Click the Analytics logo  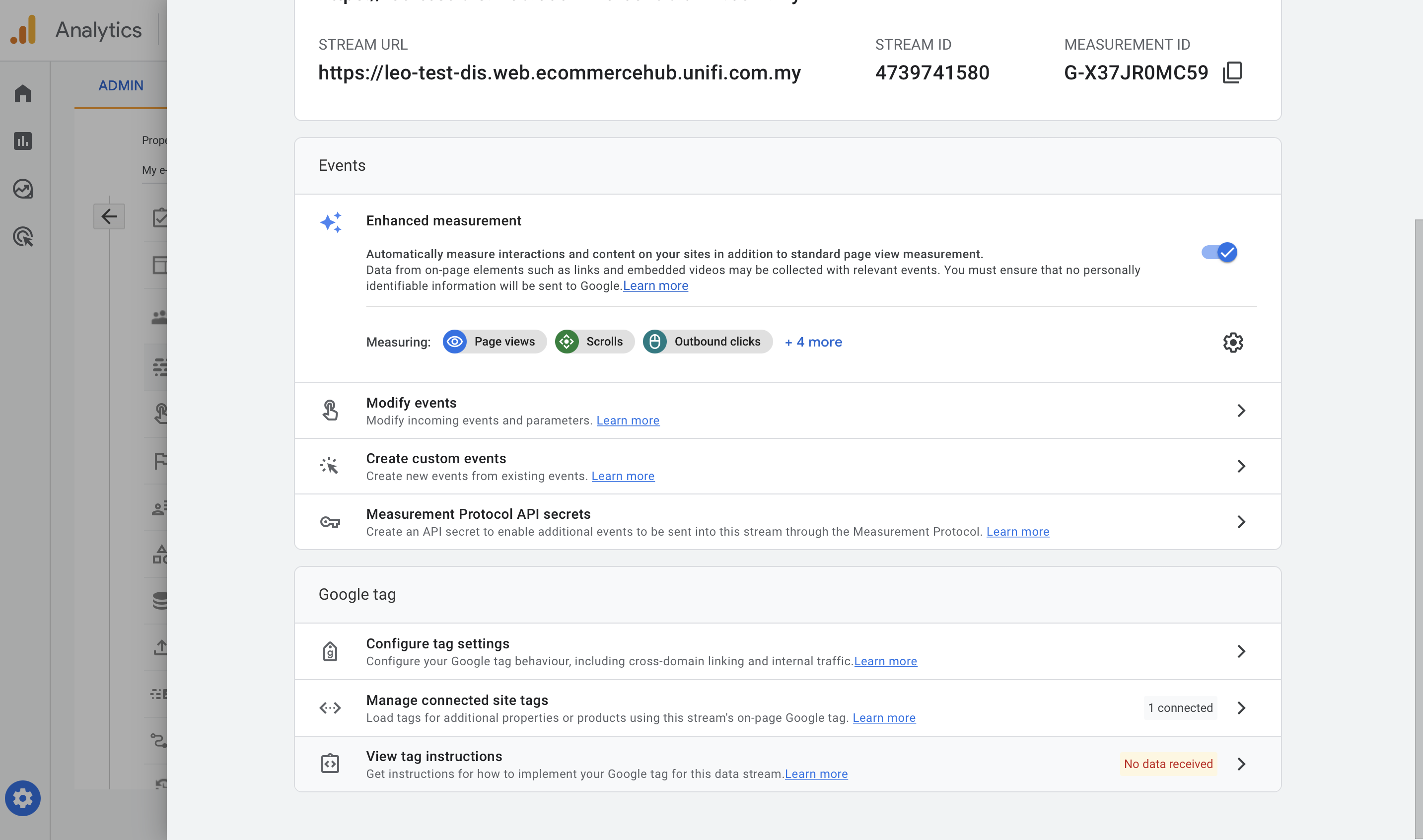[23, 29]
